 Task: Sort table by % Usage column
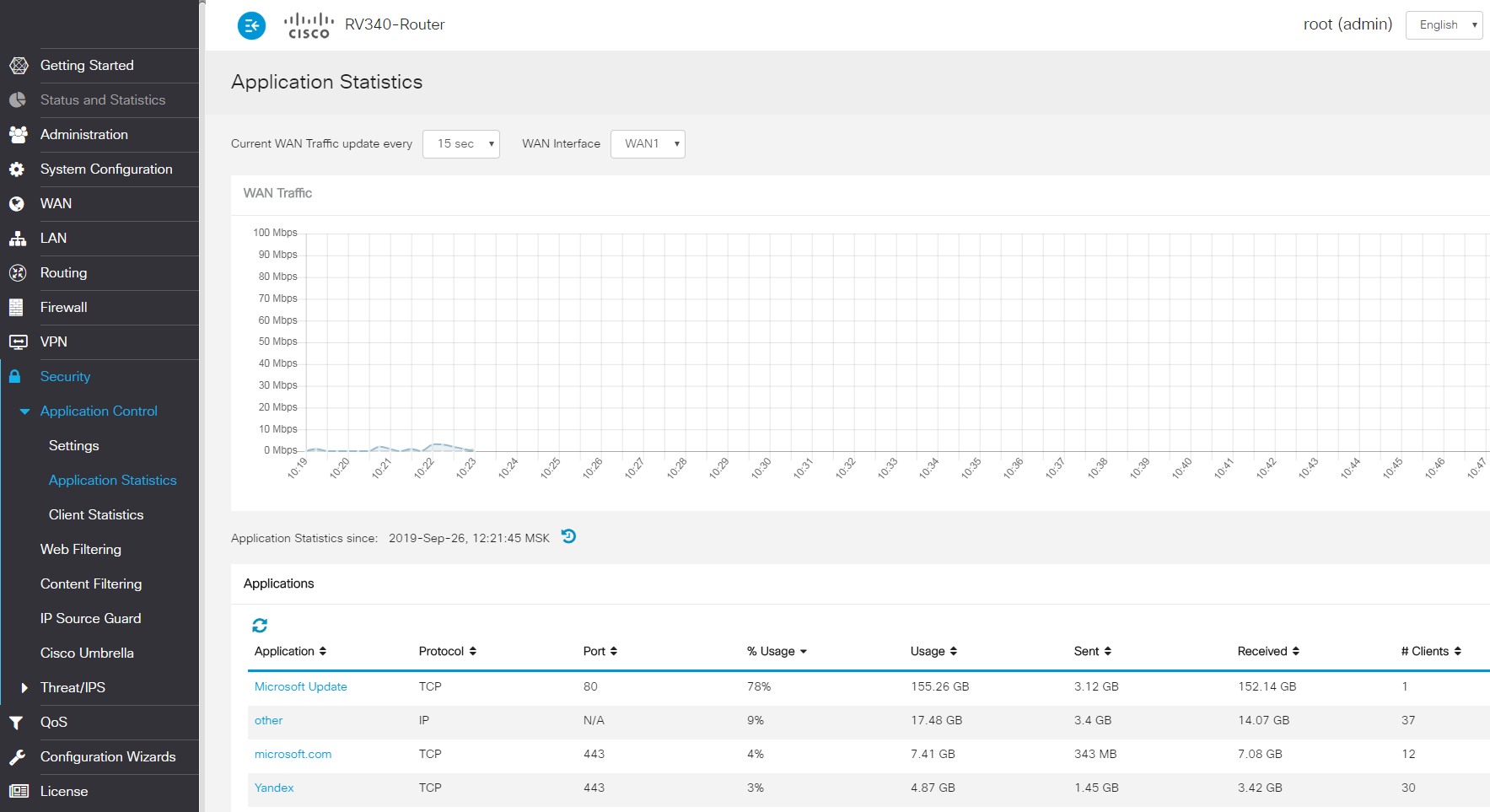tap(777, 651)
